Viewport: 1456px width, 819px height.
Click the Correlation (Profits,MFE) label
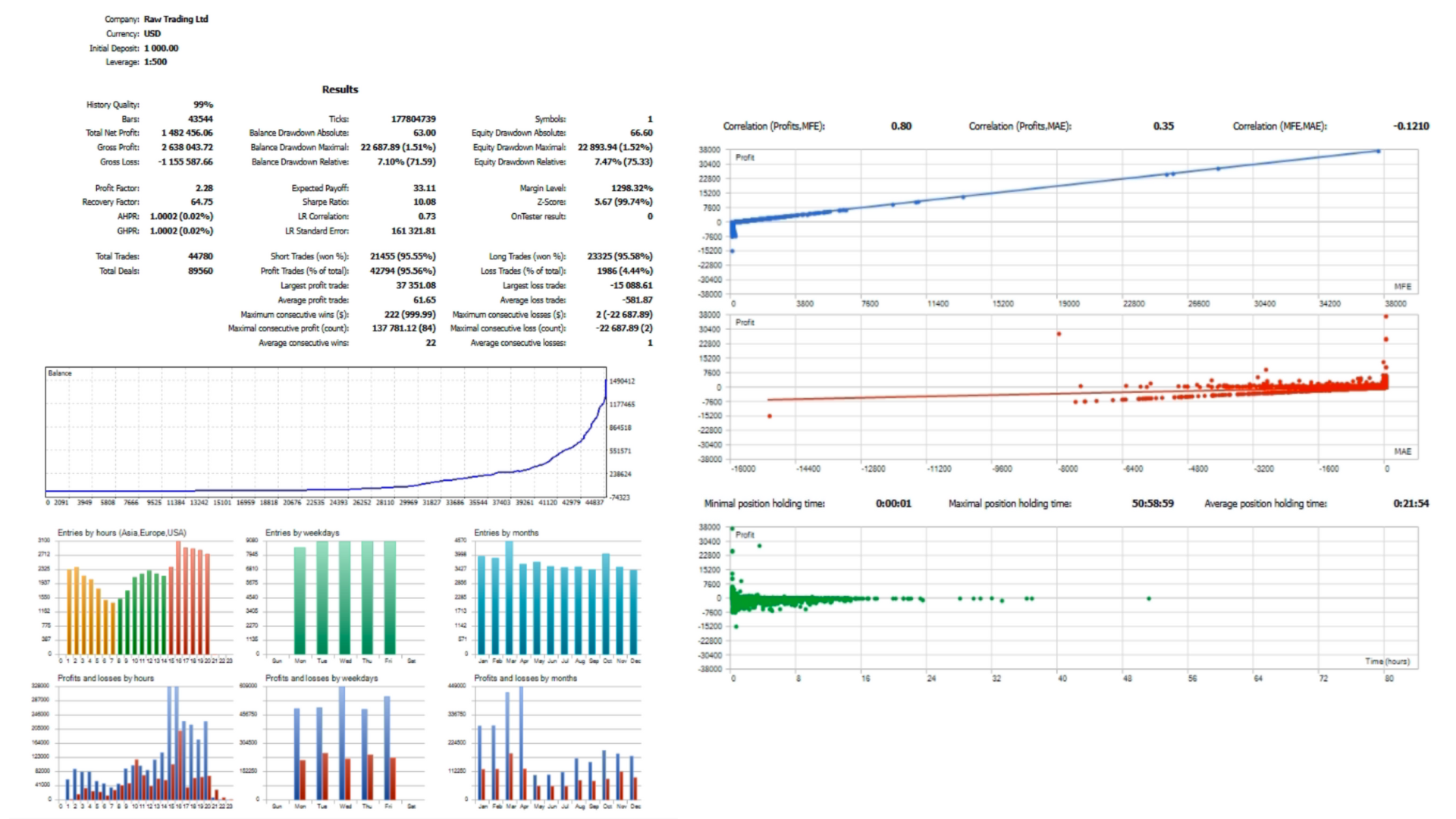(773, 126)
